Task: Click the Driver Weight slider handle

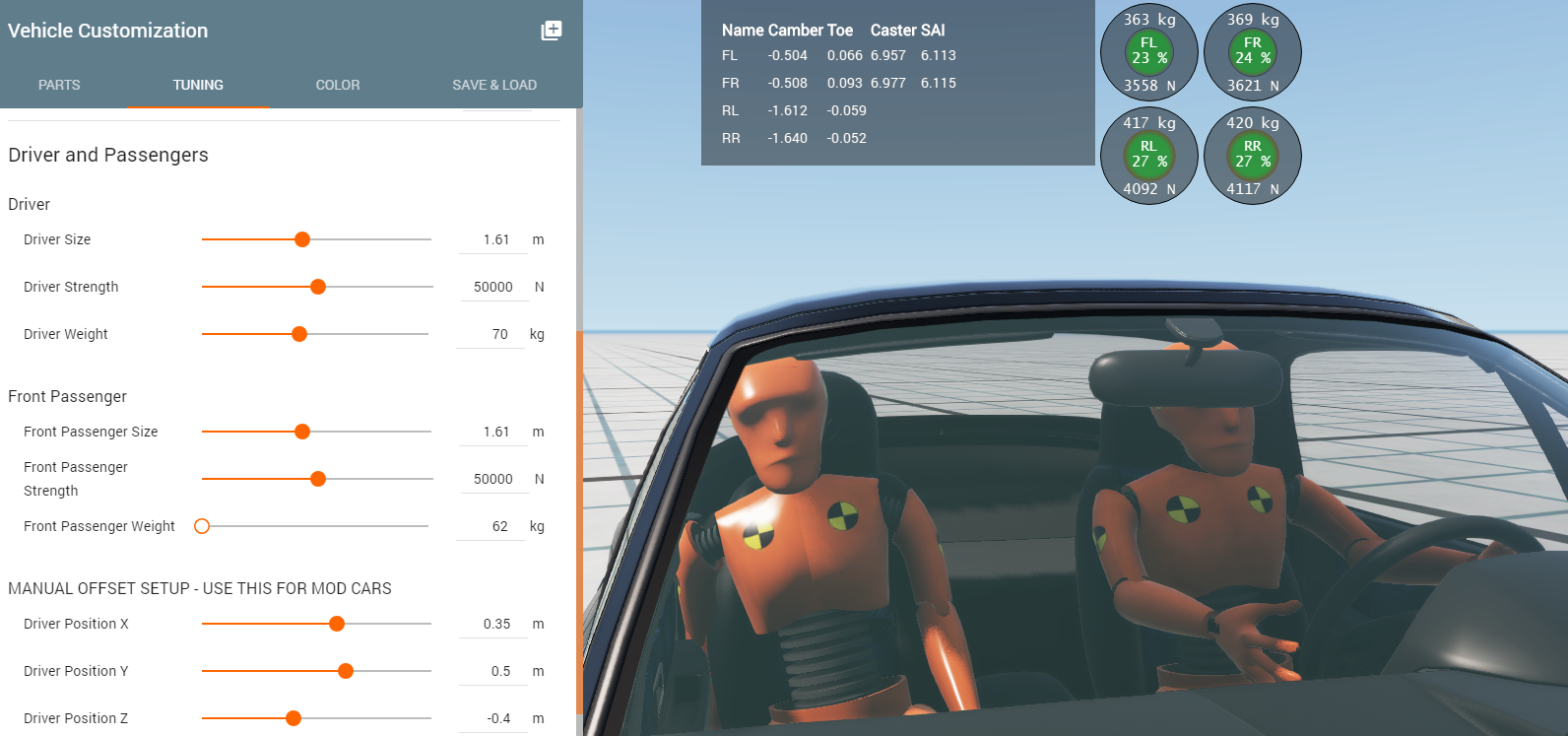Action: (299, 334)
